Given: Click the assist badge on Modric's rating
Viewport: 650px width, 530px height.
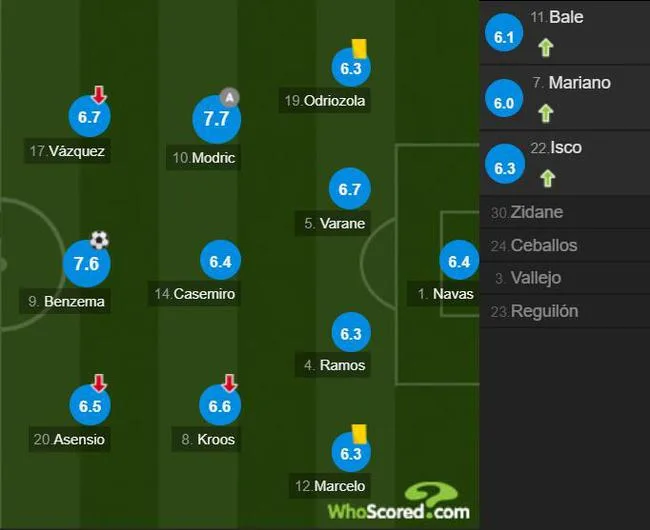Looking at the screenshot, I should [230, 97].
